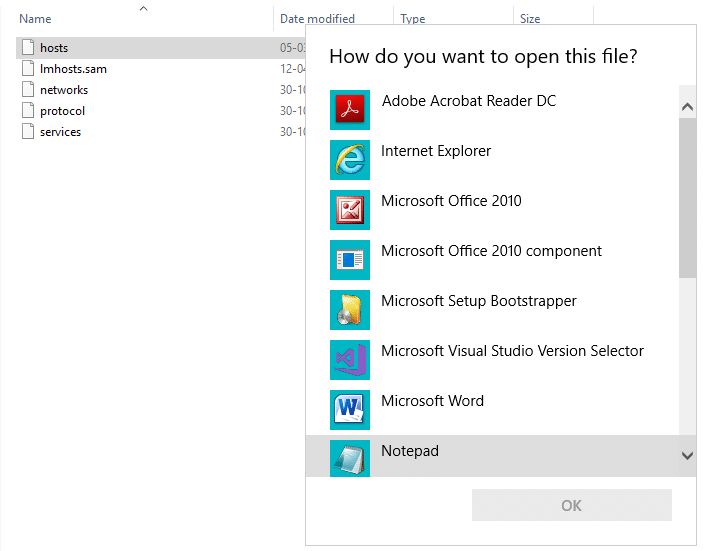Click the Notepad app icon
The width and height of the screenshot is (706, 551).
click(350, 458)
